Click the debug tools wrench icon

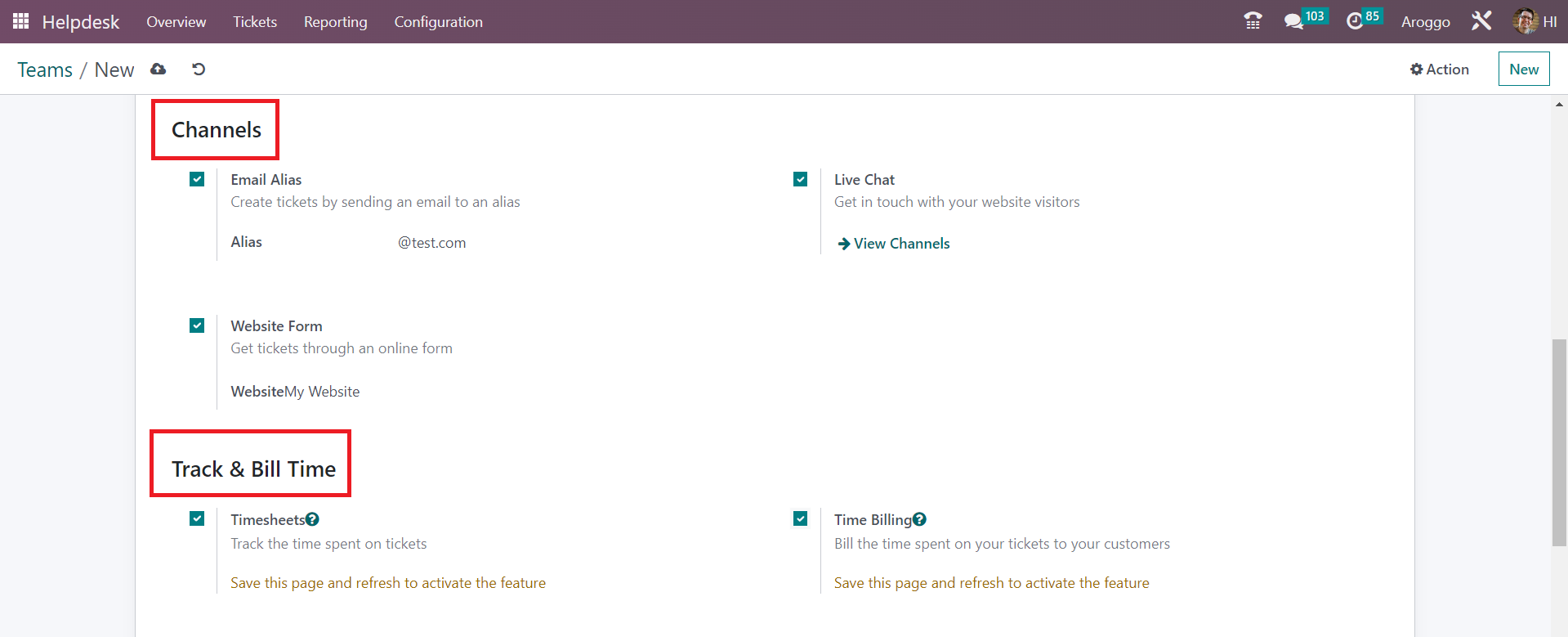pos(1481,21)
